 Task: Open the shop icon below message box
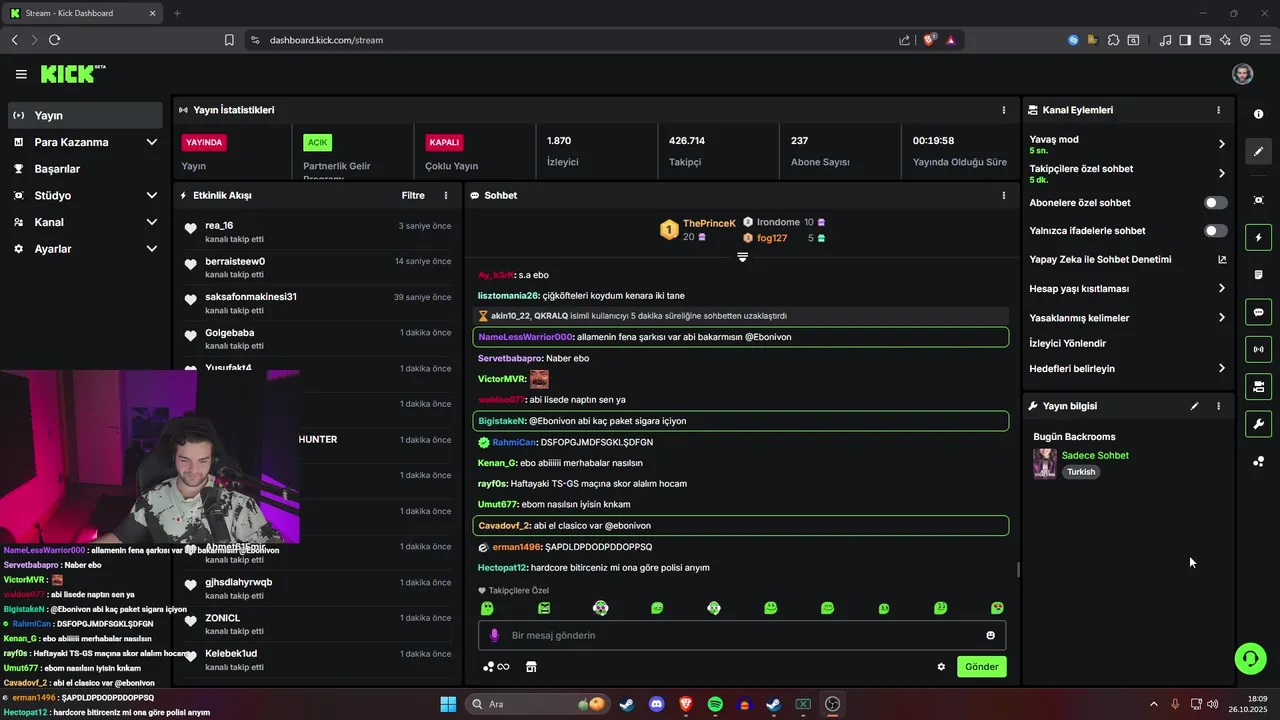point(531,667)
